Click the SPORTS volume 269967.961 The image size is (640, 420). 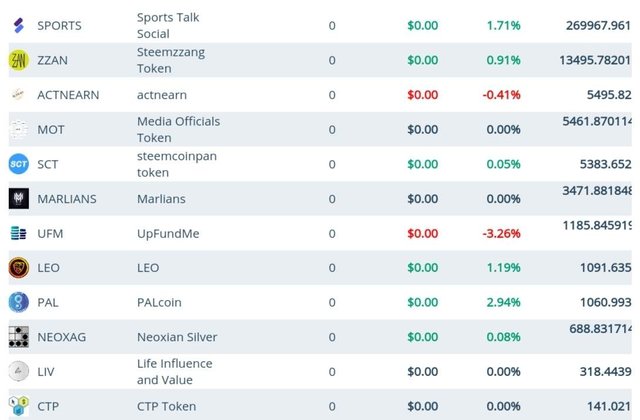598,26
